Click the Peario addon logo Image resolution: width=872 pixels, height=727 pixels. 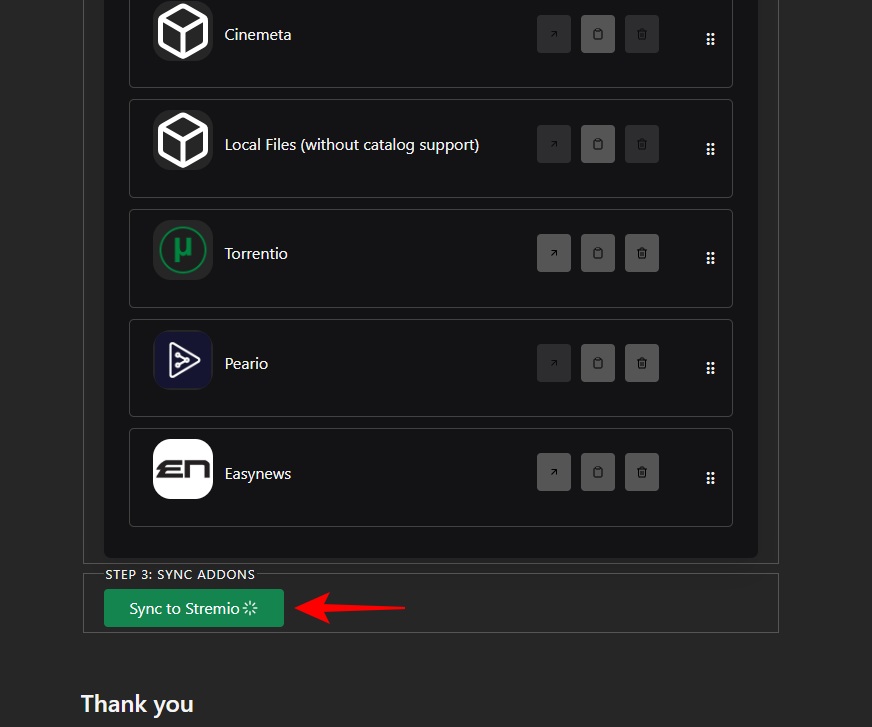[183, 360]
